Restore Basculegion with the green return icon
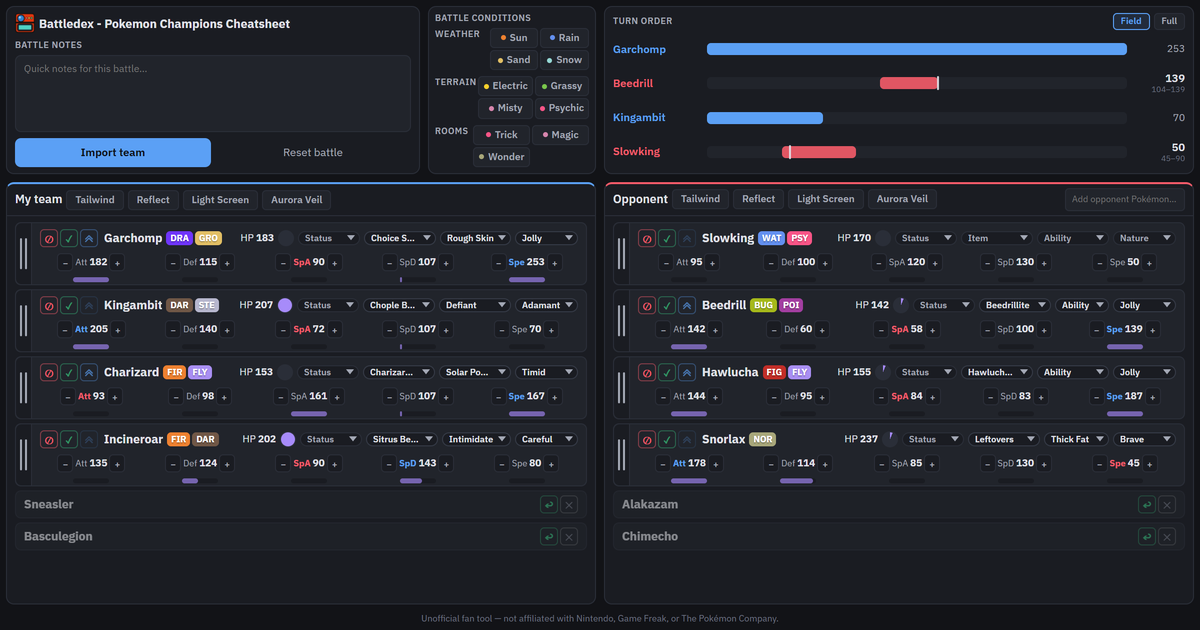 548,537
